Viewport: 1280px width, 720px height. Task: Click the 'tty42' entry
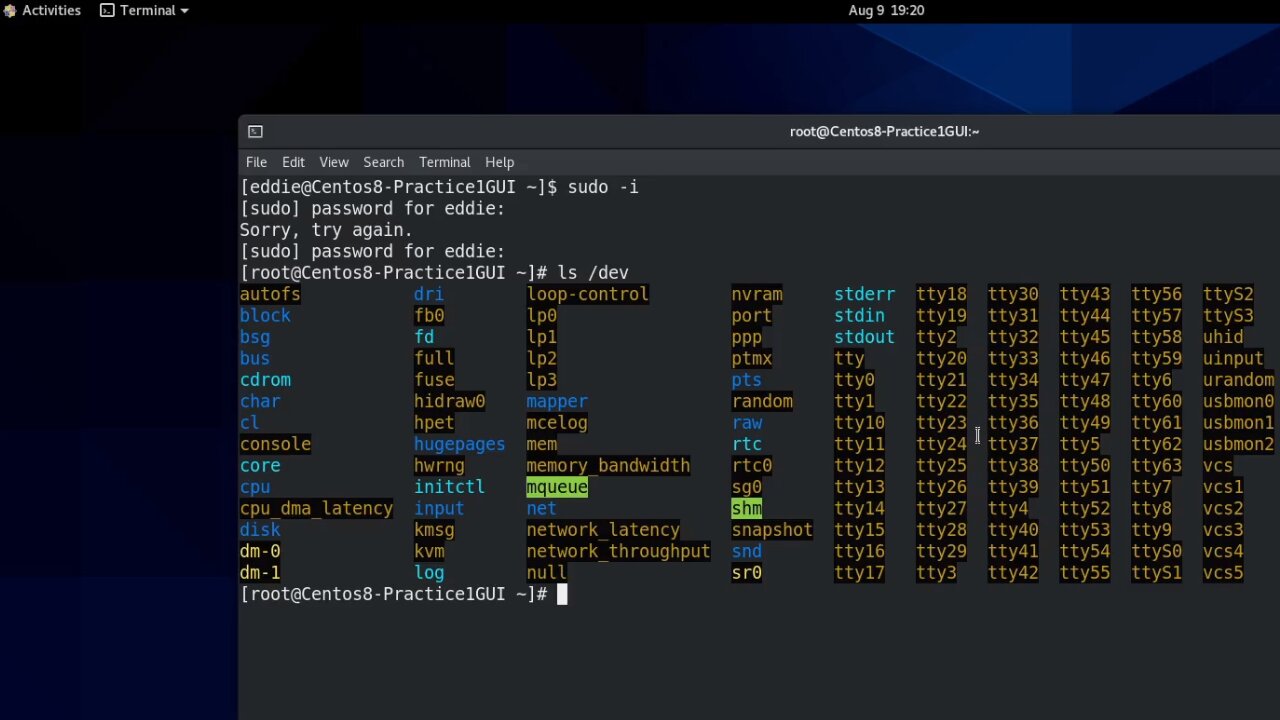[1013, 572]
